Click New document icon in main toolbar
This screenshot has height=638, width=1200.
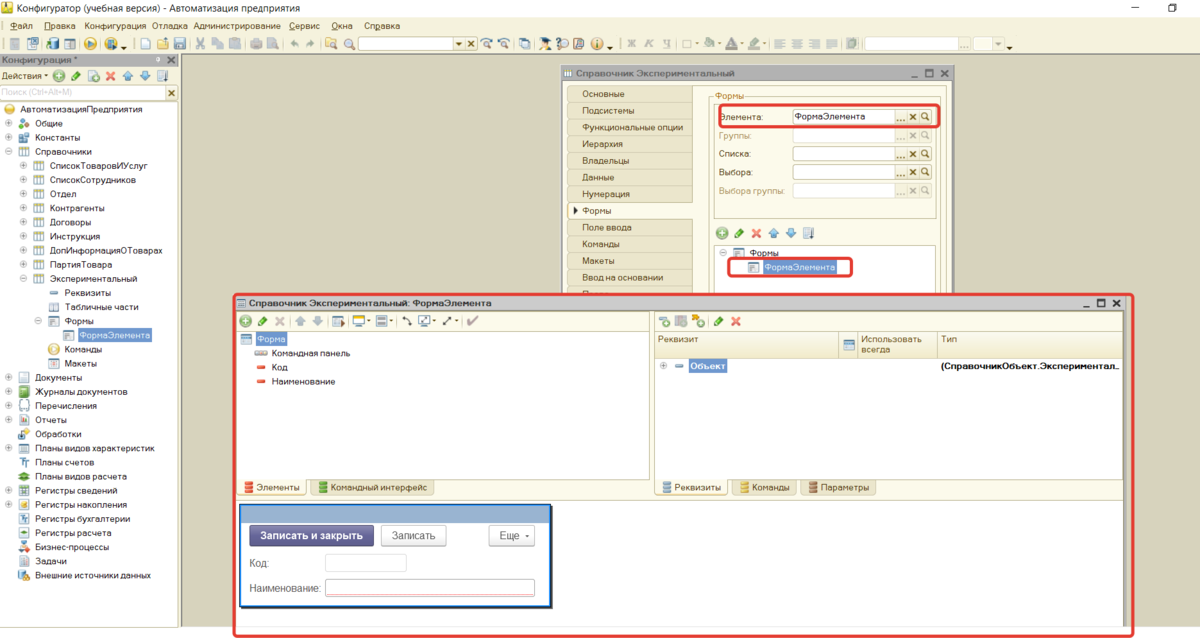pyautogui.click(x=146, y=44)
